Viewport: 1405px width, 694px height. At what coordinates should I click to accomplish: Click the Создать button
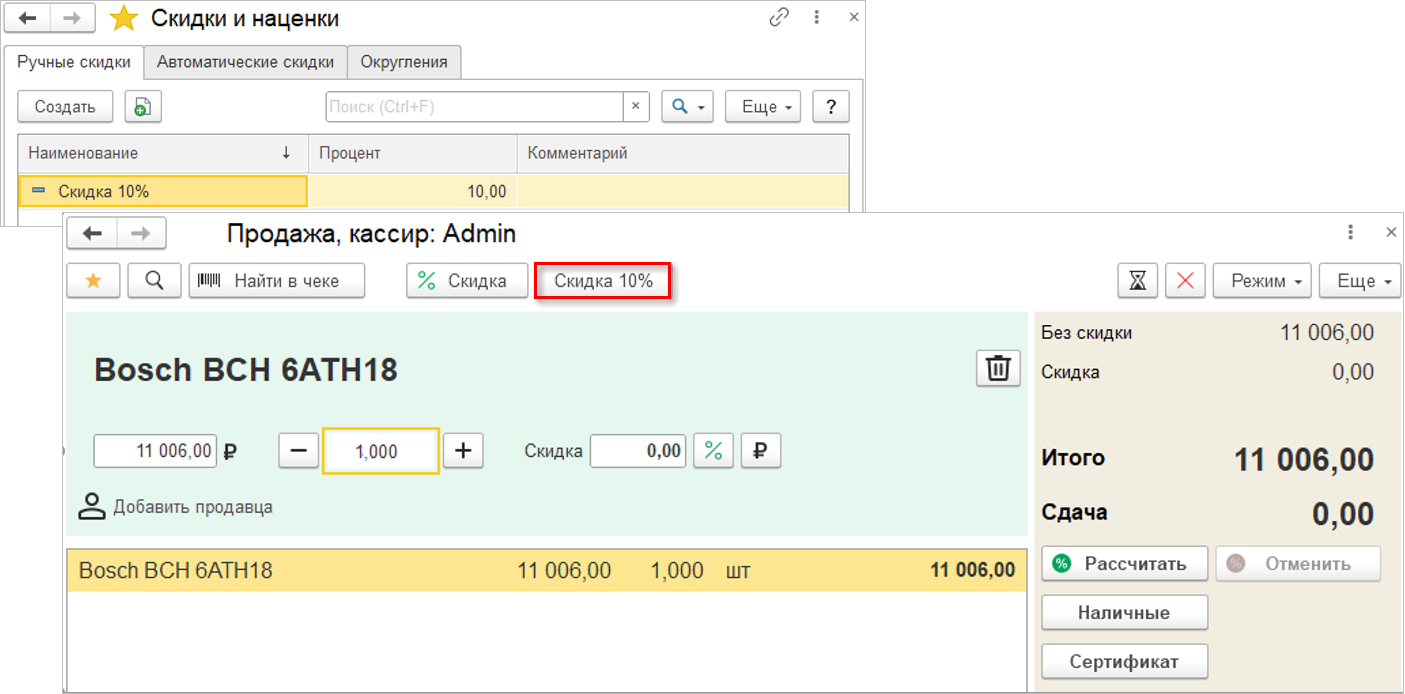(65, 106)
